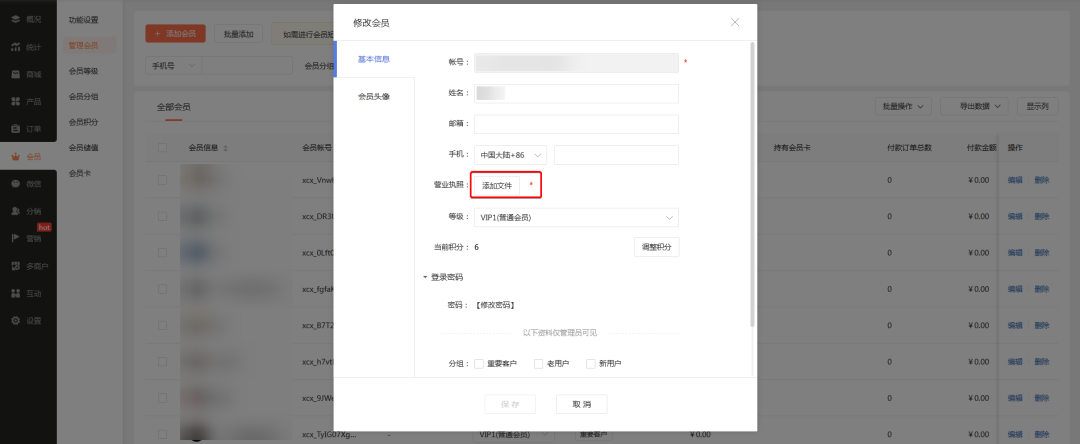Open the 中国大陆+86 country code dropdown
1080x444 pixels.
point(510,155)
